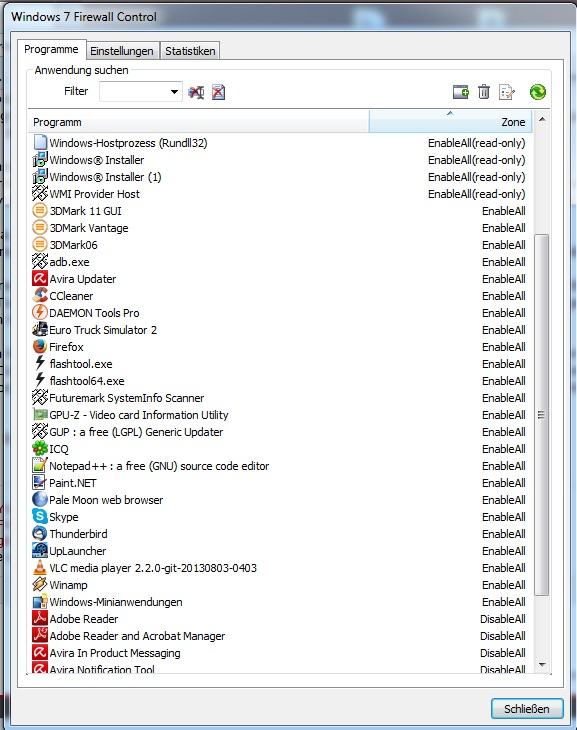Click EnableAll zone for Winamp

tap(503, 585)
